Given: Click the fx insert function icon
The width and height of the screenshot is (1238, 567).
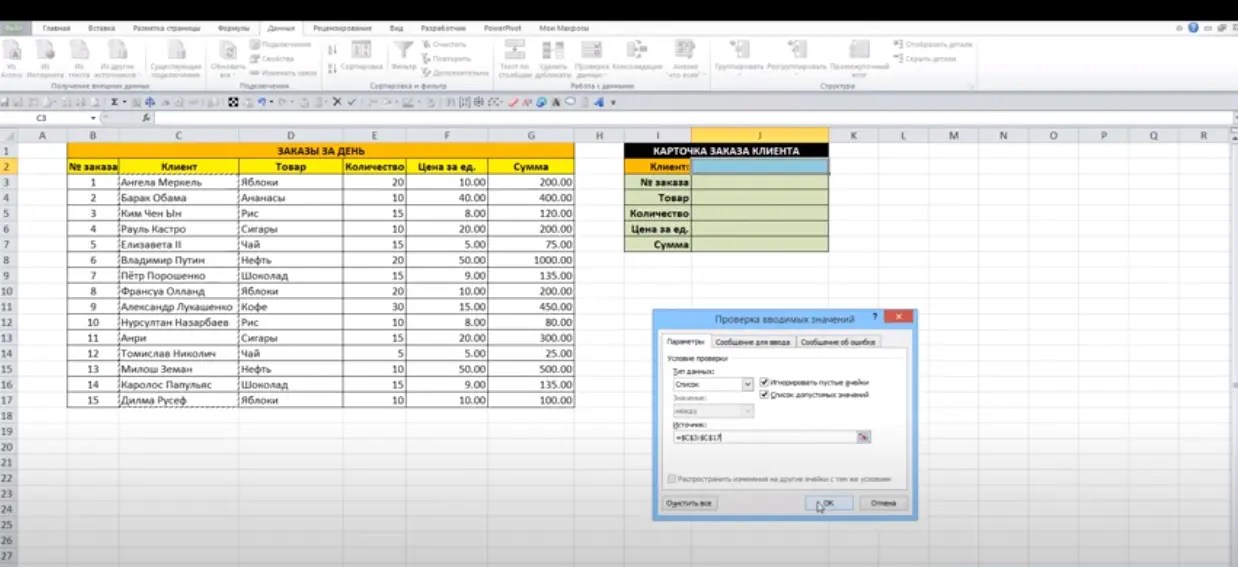Looking at the screenshot, I should [x=146, y=117].
